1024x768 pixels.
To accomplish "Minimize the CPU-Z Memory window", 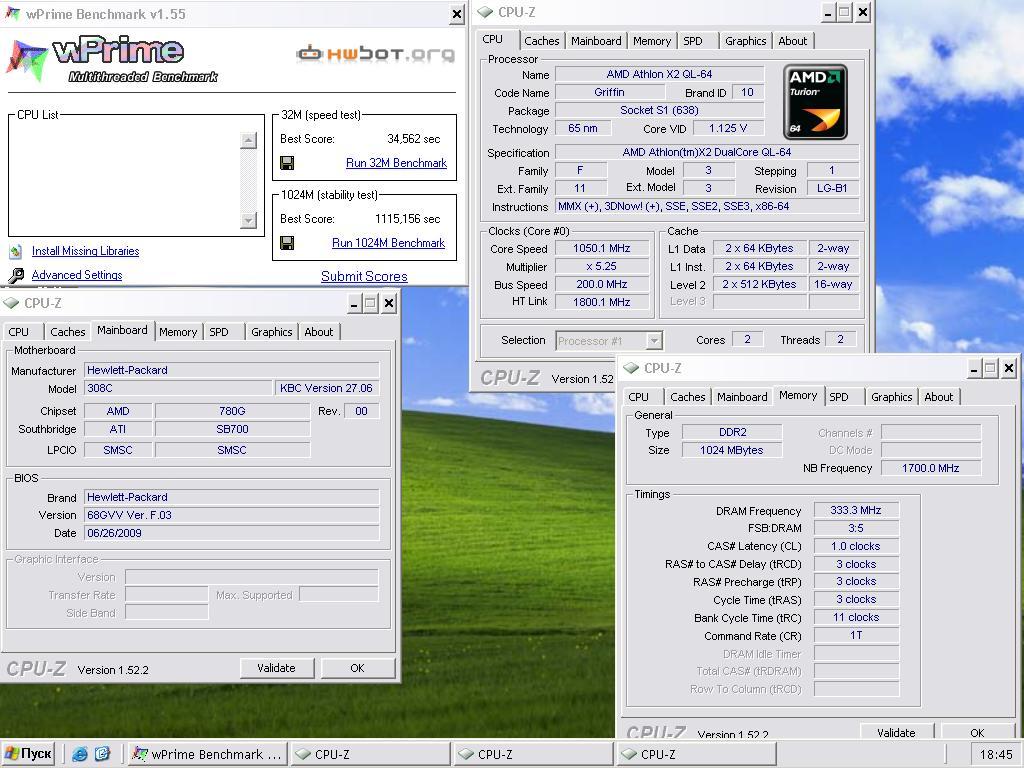I will [x=974, y=368].
